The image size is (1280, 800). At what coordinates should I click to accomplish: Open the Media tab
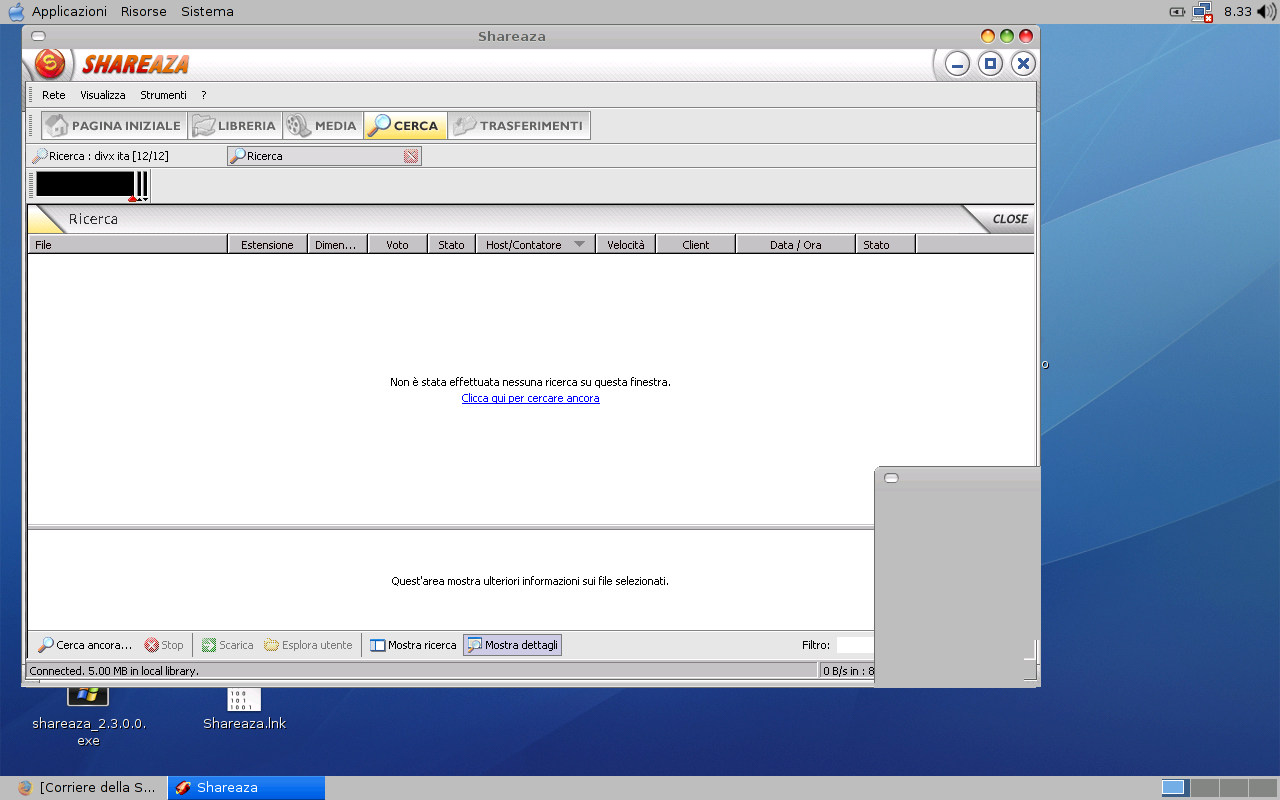tap(323, 126)
